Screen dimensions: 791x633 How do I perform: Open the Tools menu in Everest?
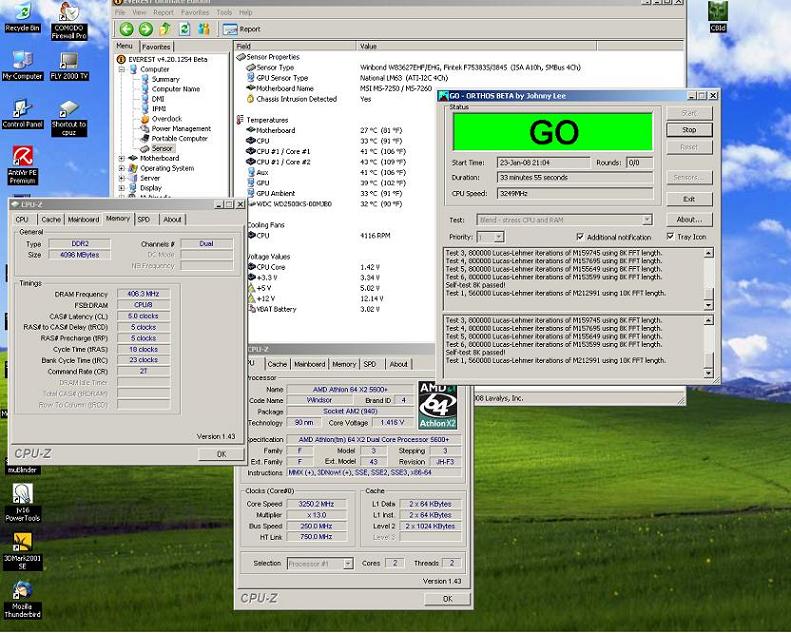tap(224, 12)
